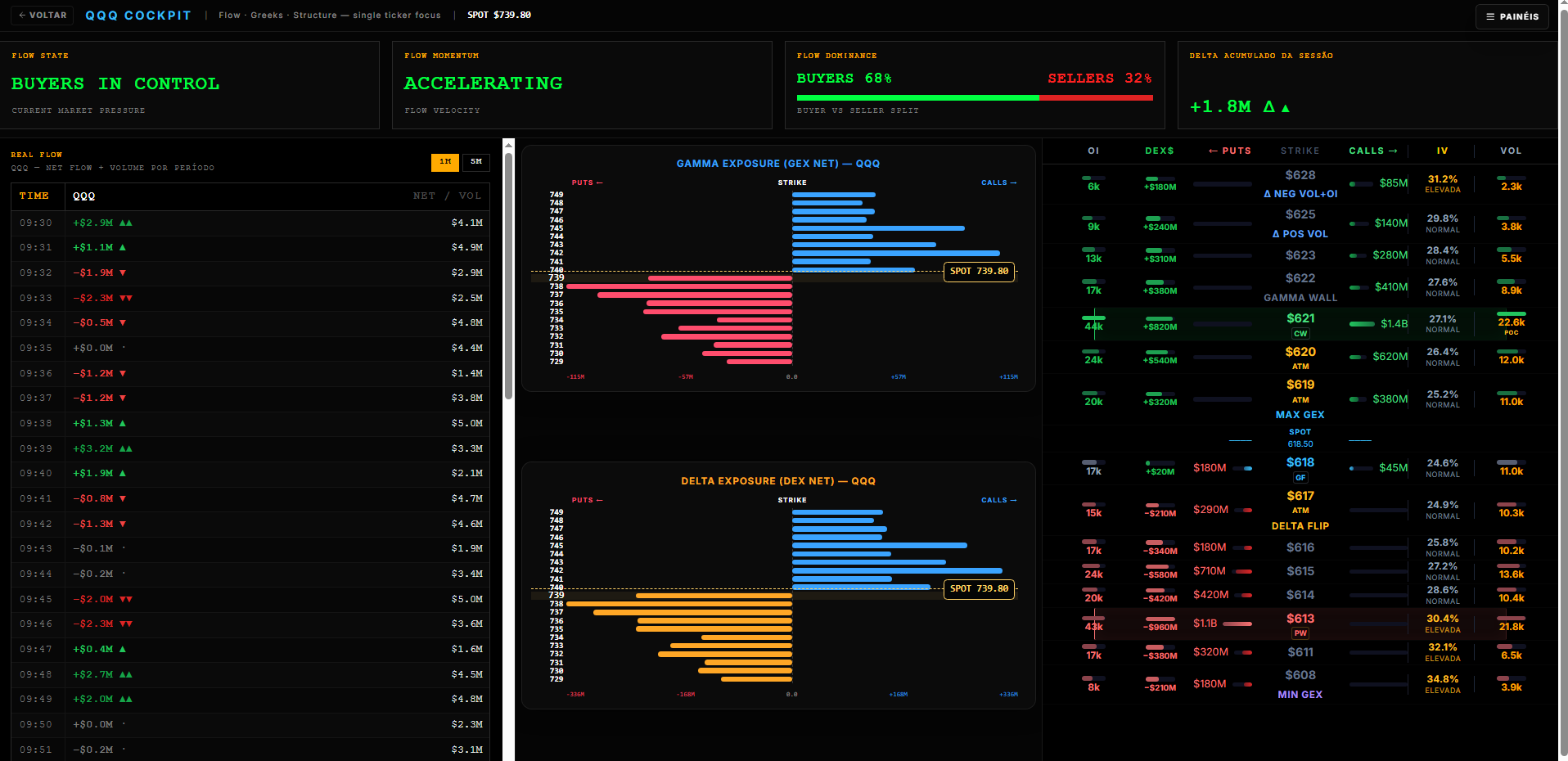The height and width of the screenshot is (761, 1568).
Task: Sort by the OI column header
Action: pyautogui.click(x=1093, y=151)
